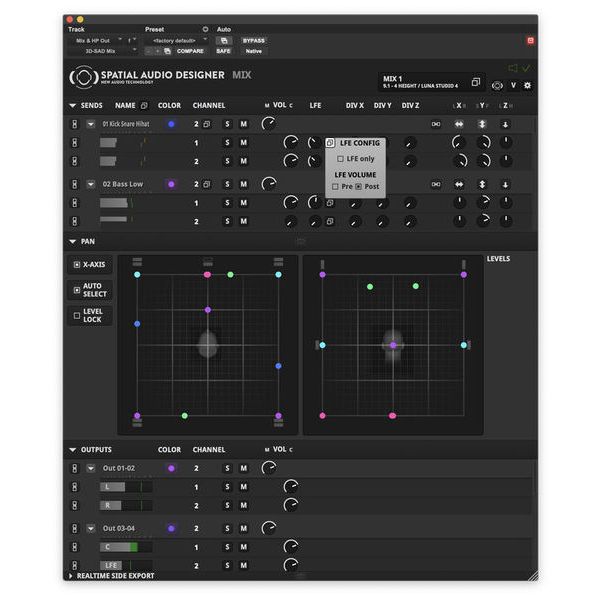Enable LEVEL LOCK checkbox

coord(77,315)
